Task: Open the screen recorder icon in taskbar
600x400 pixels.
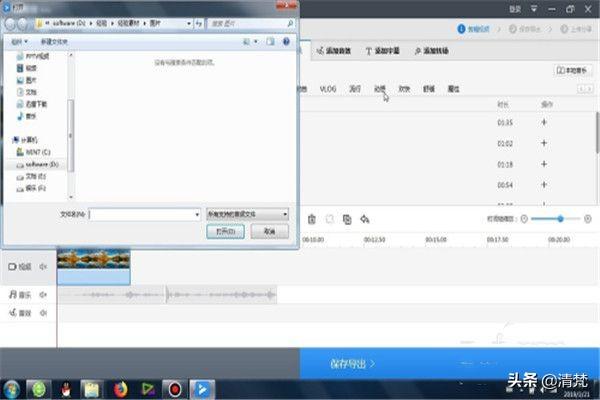Action: click(x=174, y=389)
